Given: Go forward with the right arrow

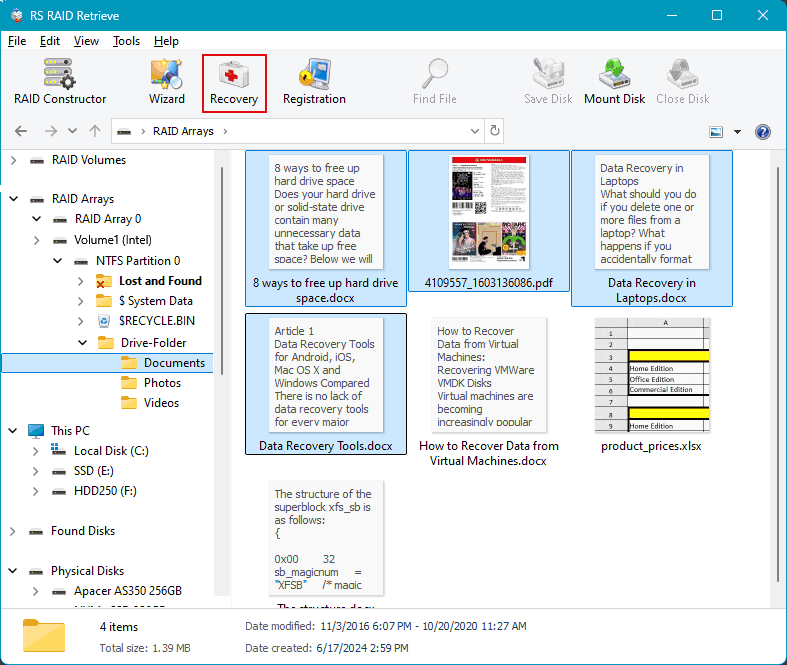Looking at the screenshot, I should 51,131.
